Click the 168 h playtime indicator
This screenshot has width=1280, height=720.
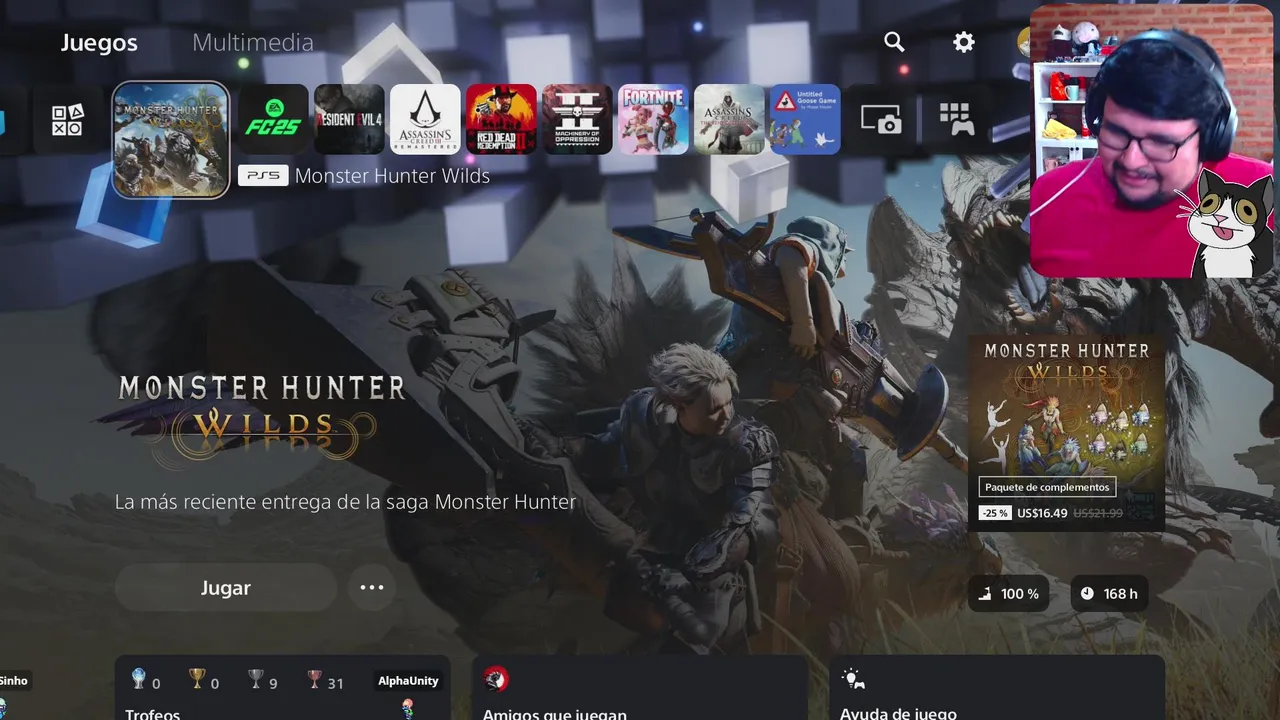click(x=1109, y=594)
